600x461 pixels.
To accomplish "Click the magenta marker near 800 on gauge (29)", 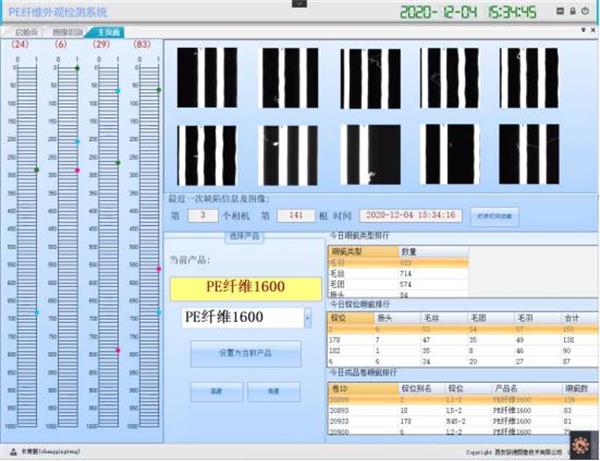I will 118,350.
